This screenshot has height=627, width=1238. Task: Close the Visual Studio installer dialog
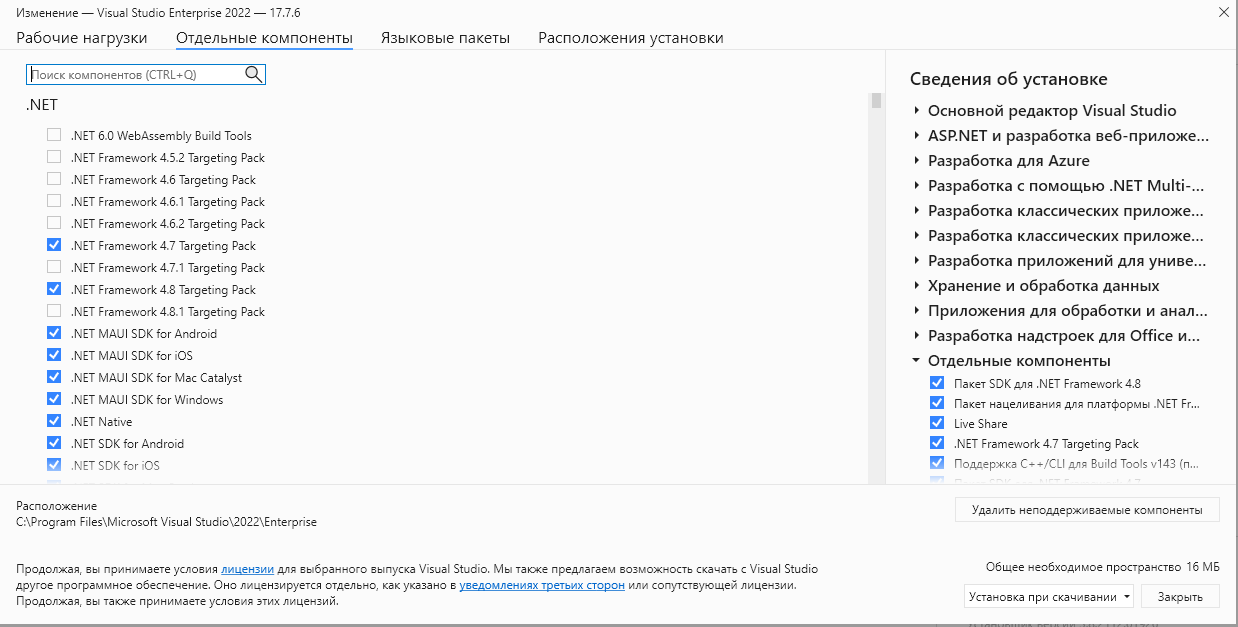pyautogui.click(x=1224, y=12)
